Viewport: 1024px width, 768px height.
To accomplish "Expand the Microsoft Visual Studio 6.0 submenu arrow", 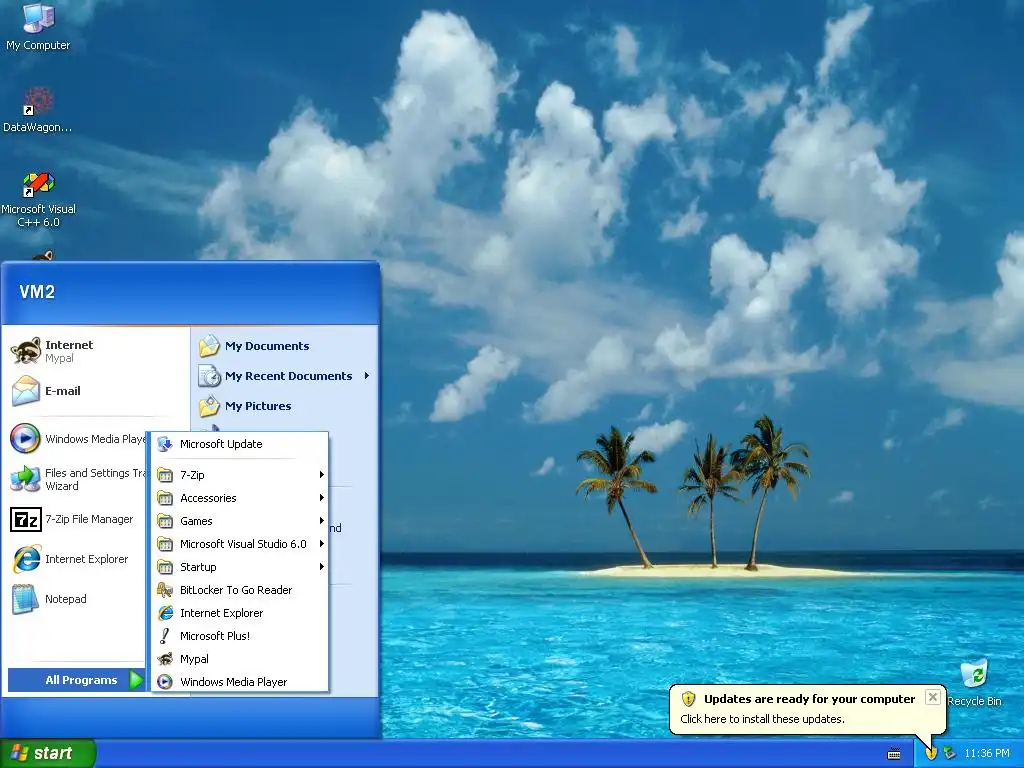I will point(322,543).
